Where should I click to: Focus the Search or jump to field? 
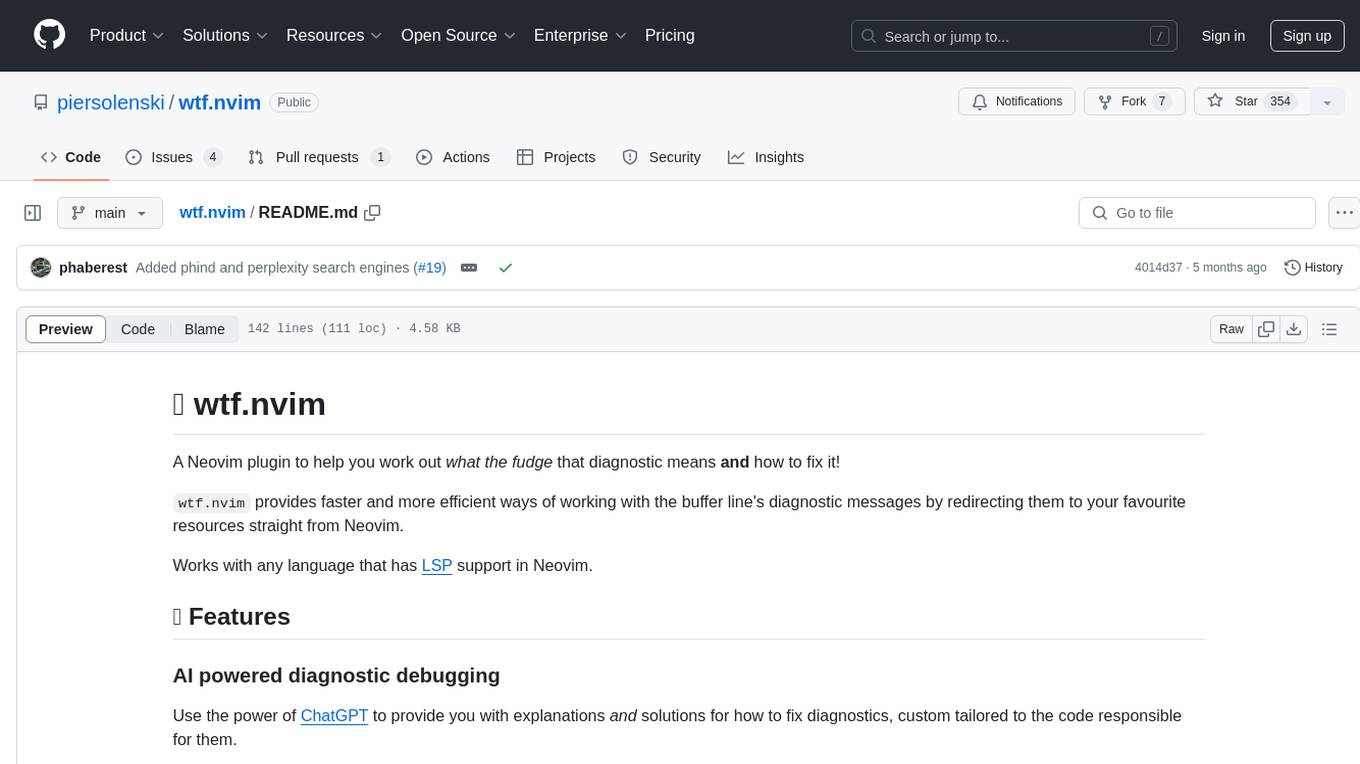[1016, 36]
